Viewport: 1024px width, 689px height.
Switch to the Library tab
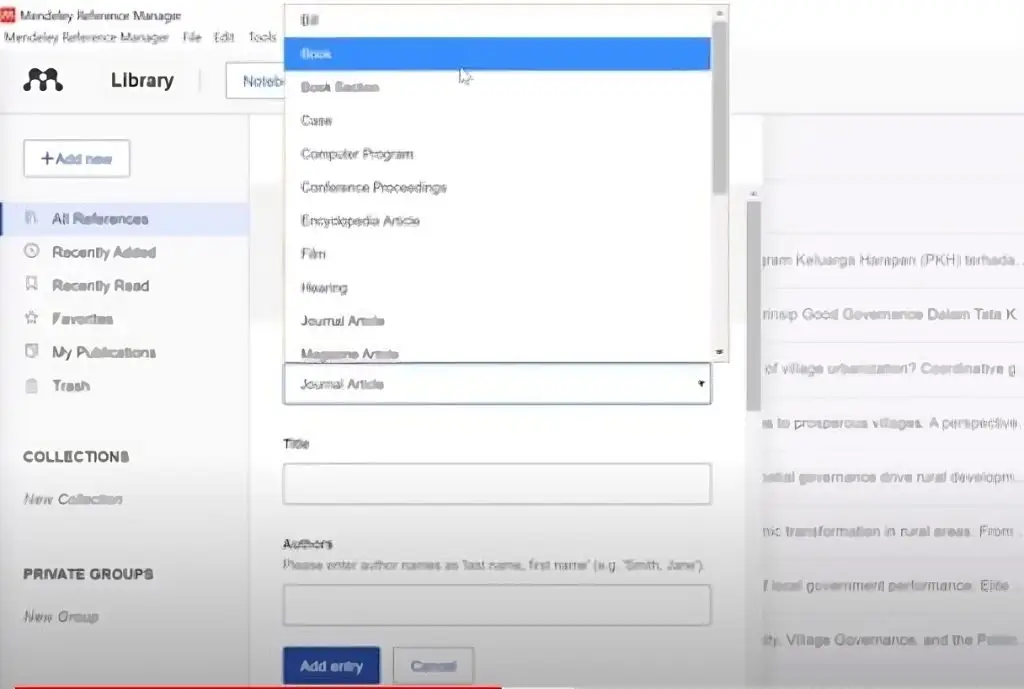[x=141, y=80]
